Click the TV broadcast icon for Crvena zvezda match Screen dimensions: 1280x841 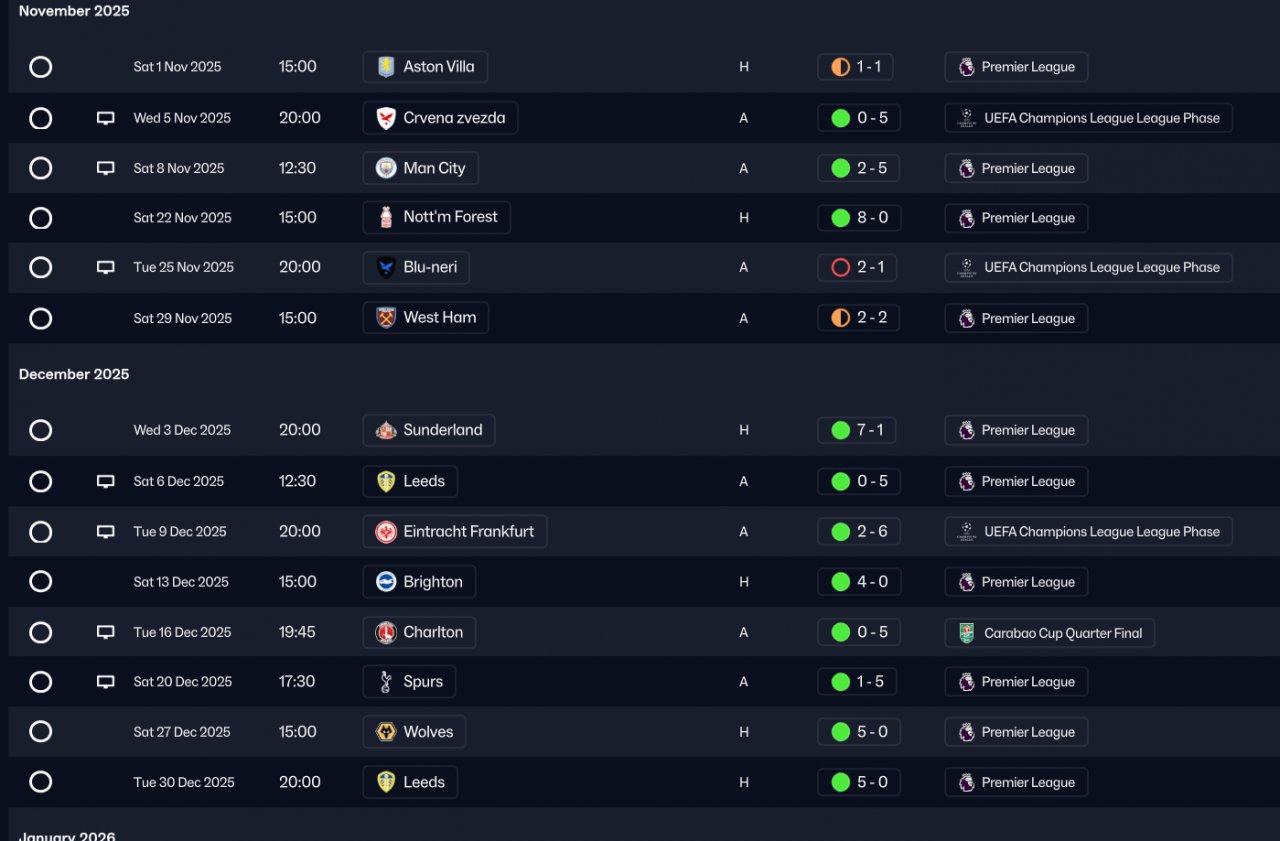point(105,118)
